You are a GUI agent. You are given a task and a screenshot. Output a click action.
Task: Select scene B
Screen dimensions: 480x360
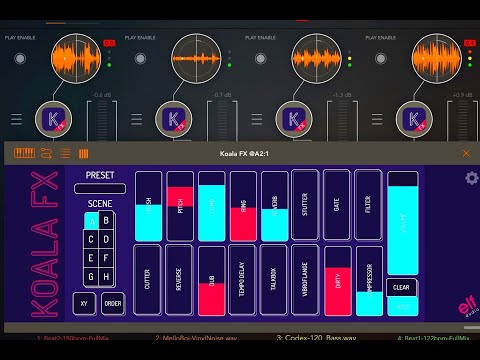click(106, 220)
